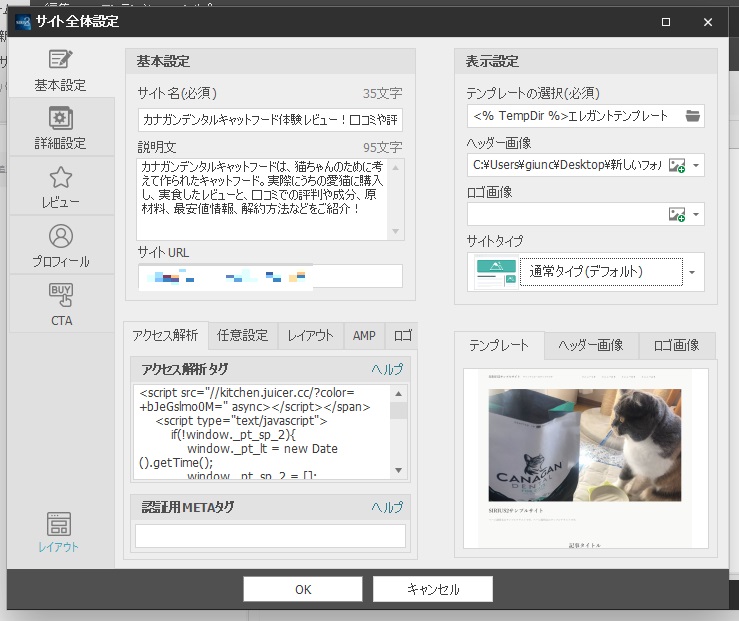Click the 説明文 scrollbar down arrow
Screen dimensions: 739x621
tap(395, 231)
